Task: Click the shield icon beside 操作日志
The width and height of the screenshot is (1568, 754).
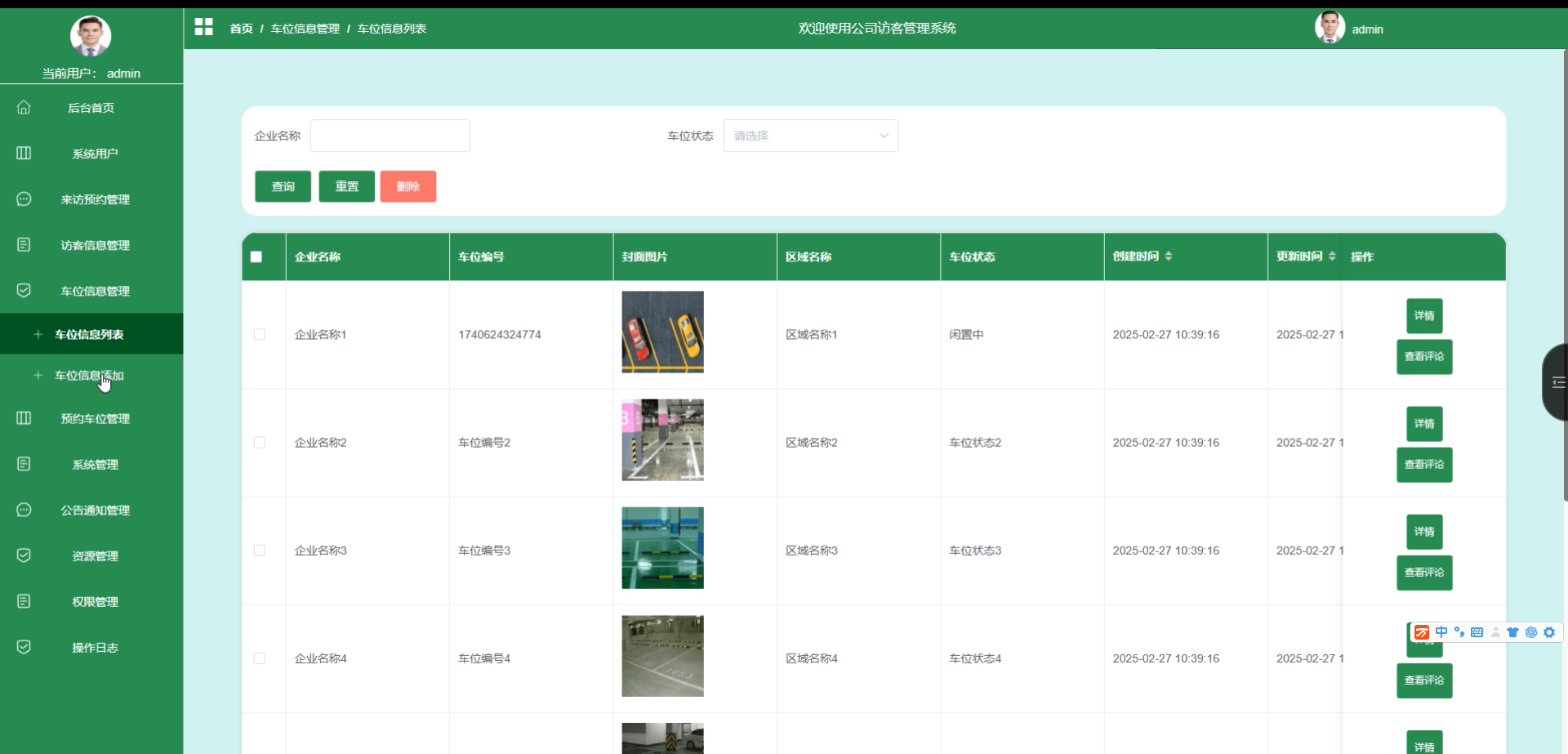Action: 24,647
